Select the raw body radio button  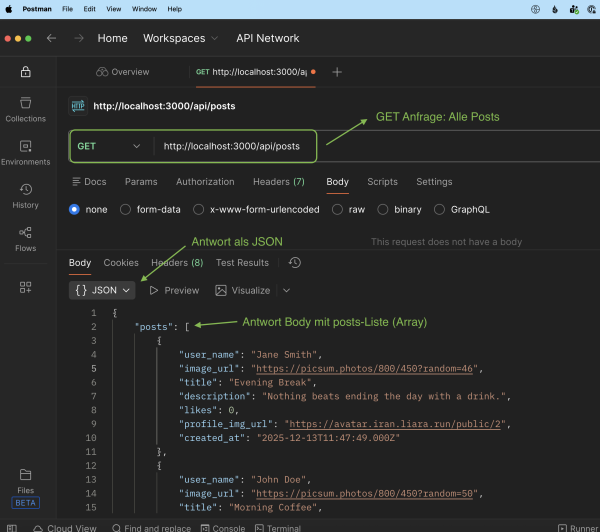point(338,210)
